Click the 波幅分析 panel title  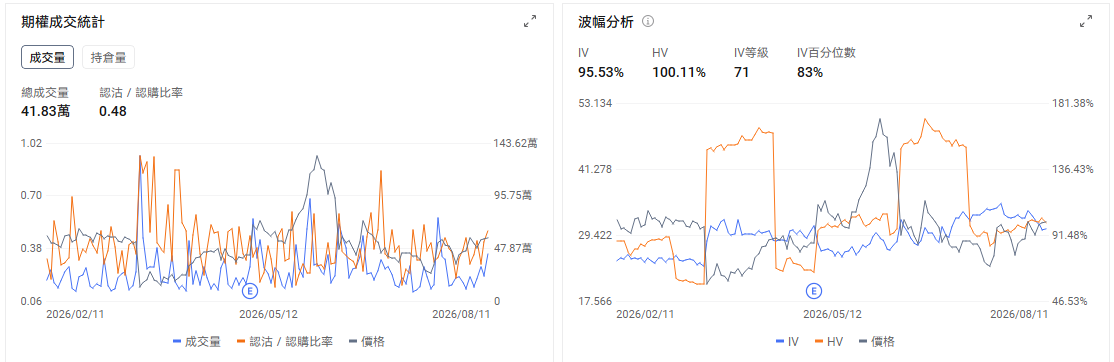606,22
